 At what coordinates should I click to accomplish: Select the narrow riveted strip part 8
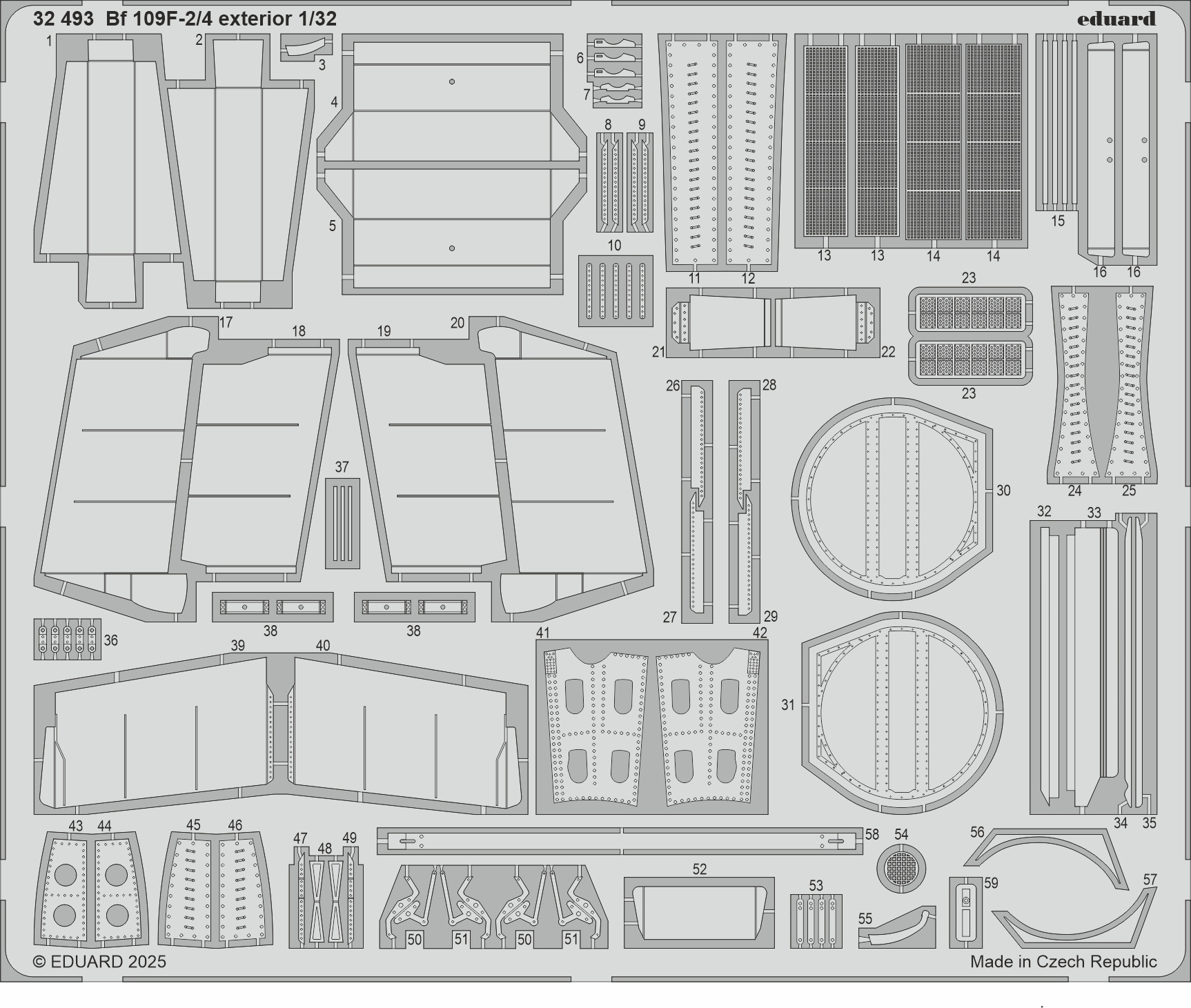[609, 182]
